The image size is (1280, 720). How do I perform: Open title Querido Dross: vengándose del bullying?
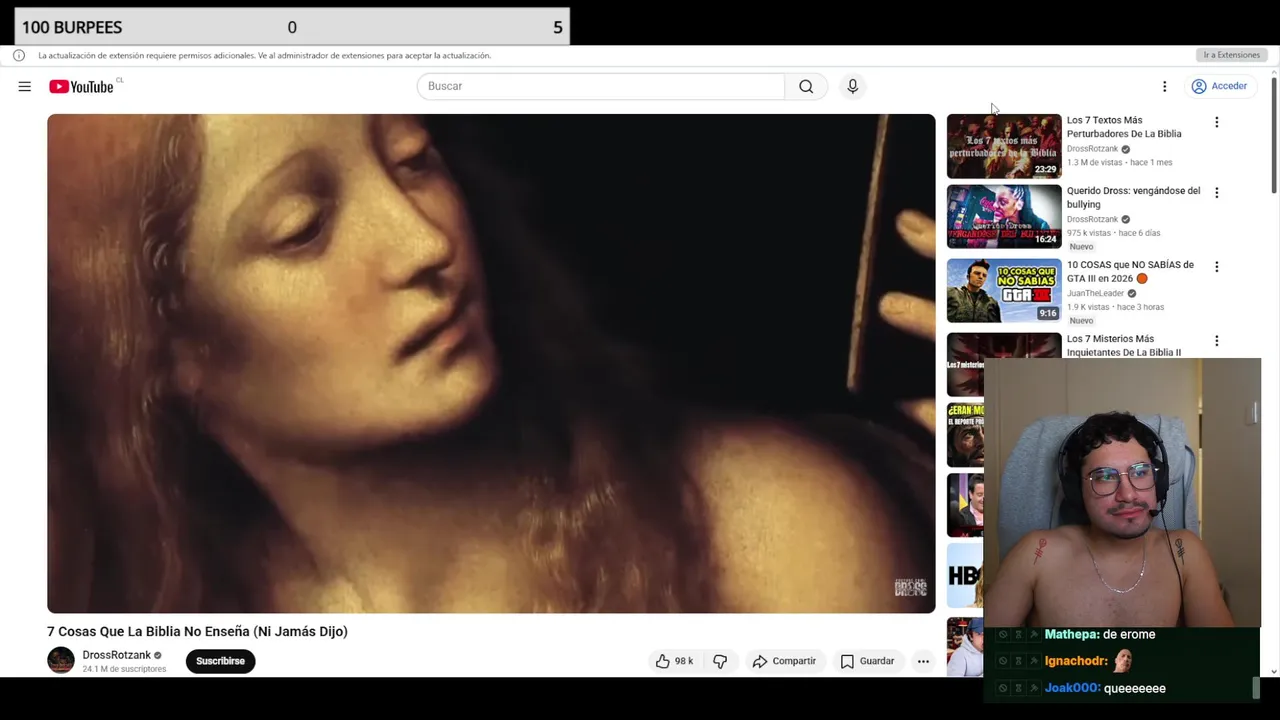click(1133, 197)
